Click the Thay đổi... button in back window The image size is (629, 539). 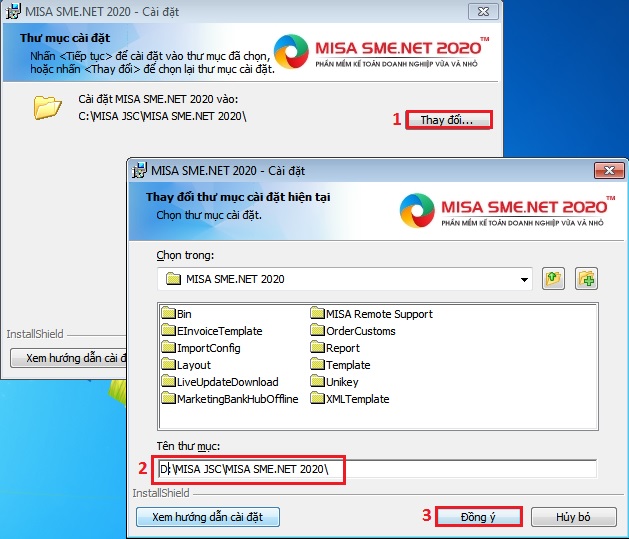(448, 120)
